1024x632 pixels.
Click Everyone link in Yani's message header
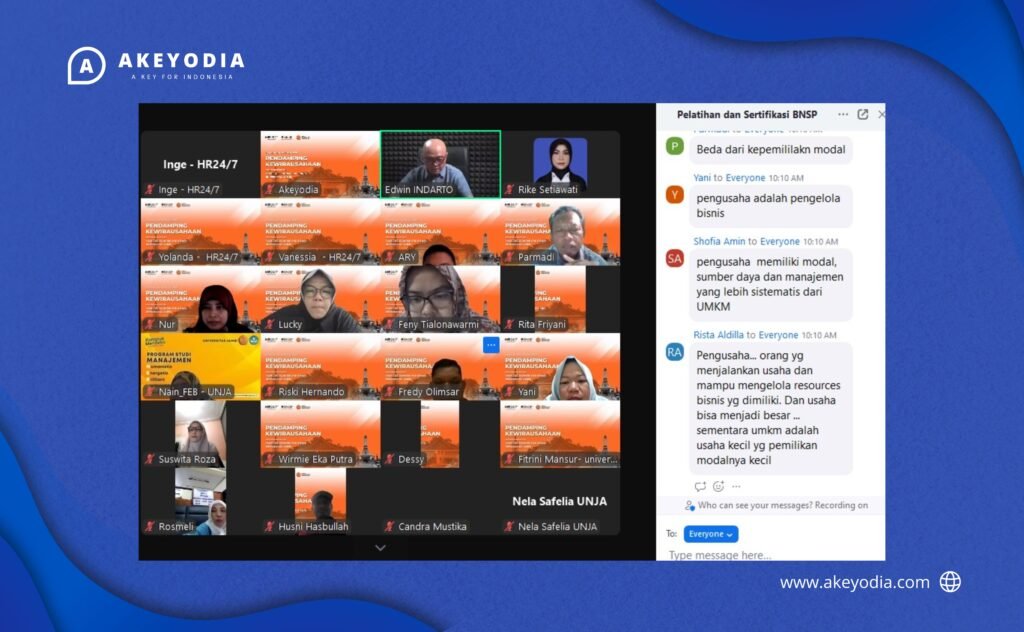[745, 178]
